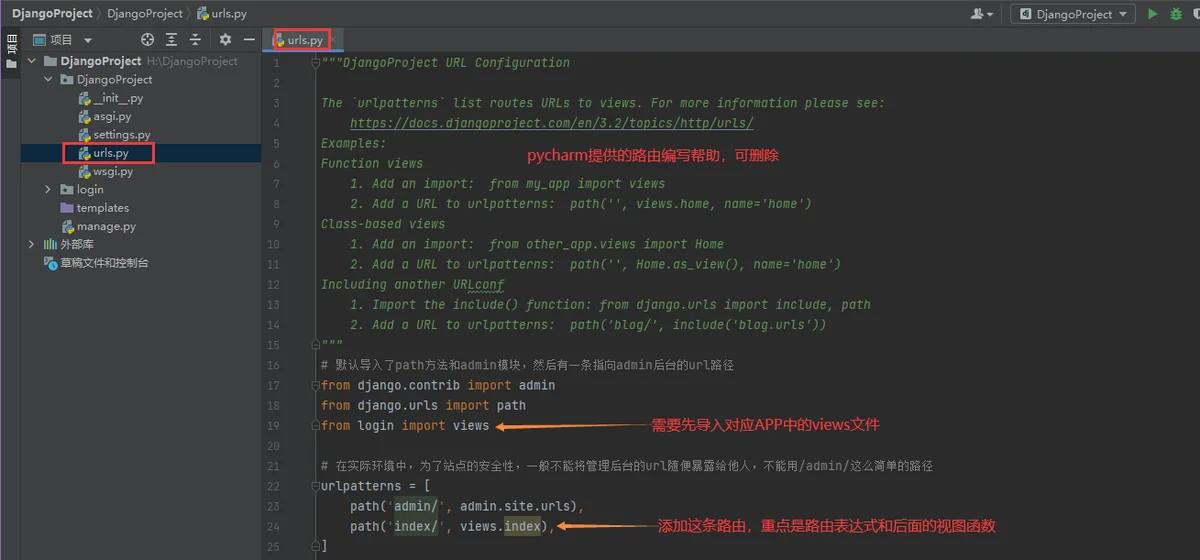
Task: Click the Python icon on the urls.py tab
Action: click(x=279, y=41)
